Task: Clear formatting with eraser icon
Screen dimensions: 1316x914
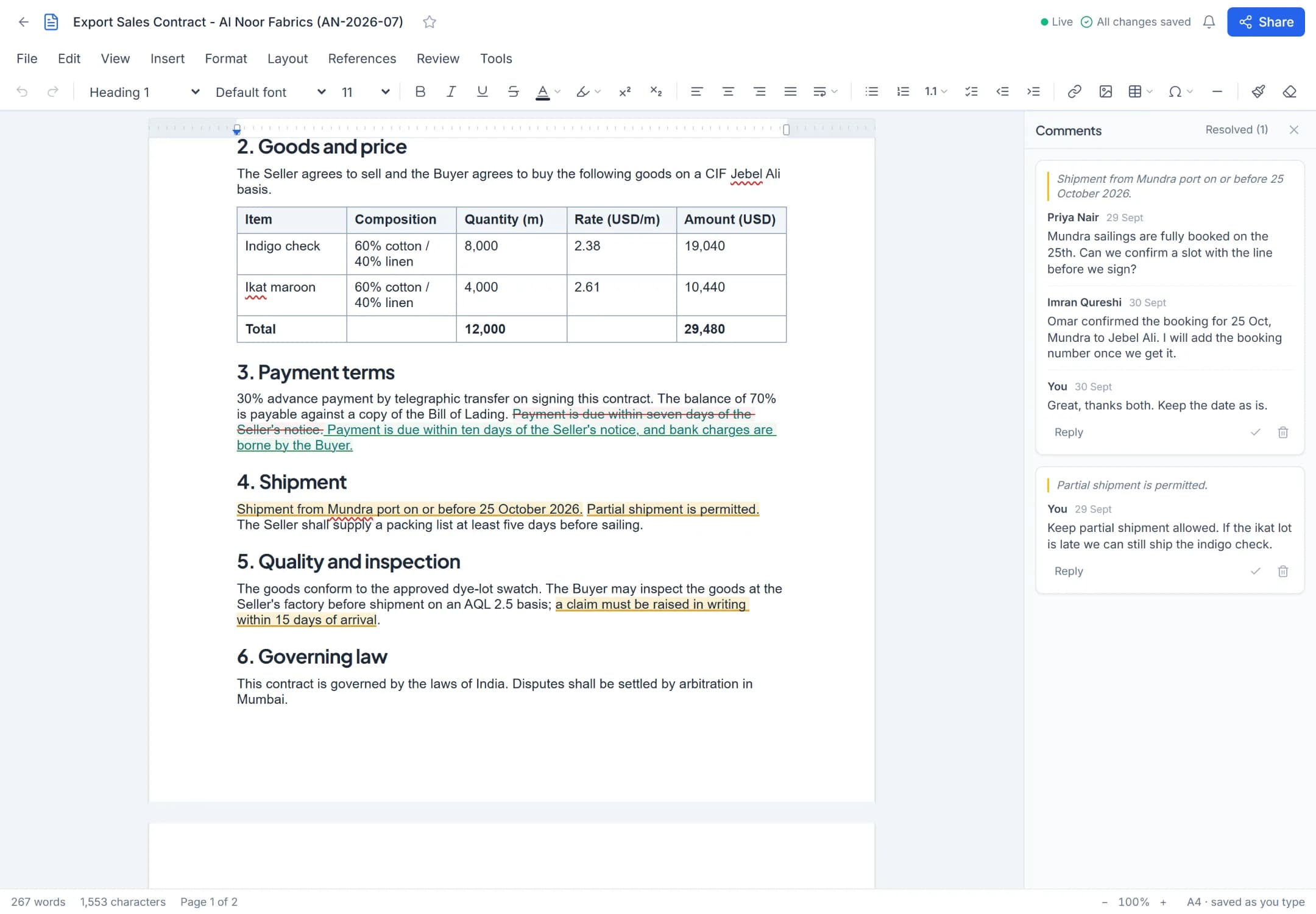Action: click(1289, 92)
